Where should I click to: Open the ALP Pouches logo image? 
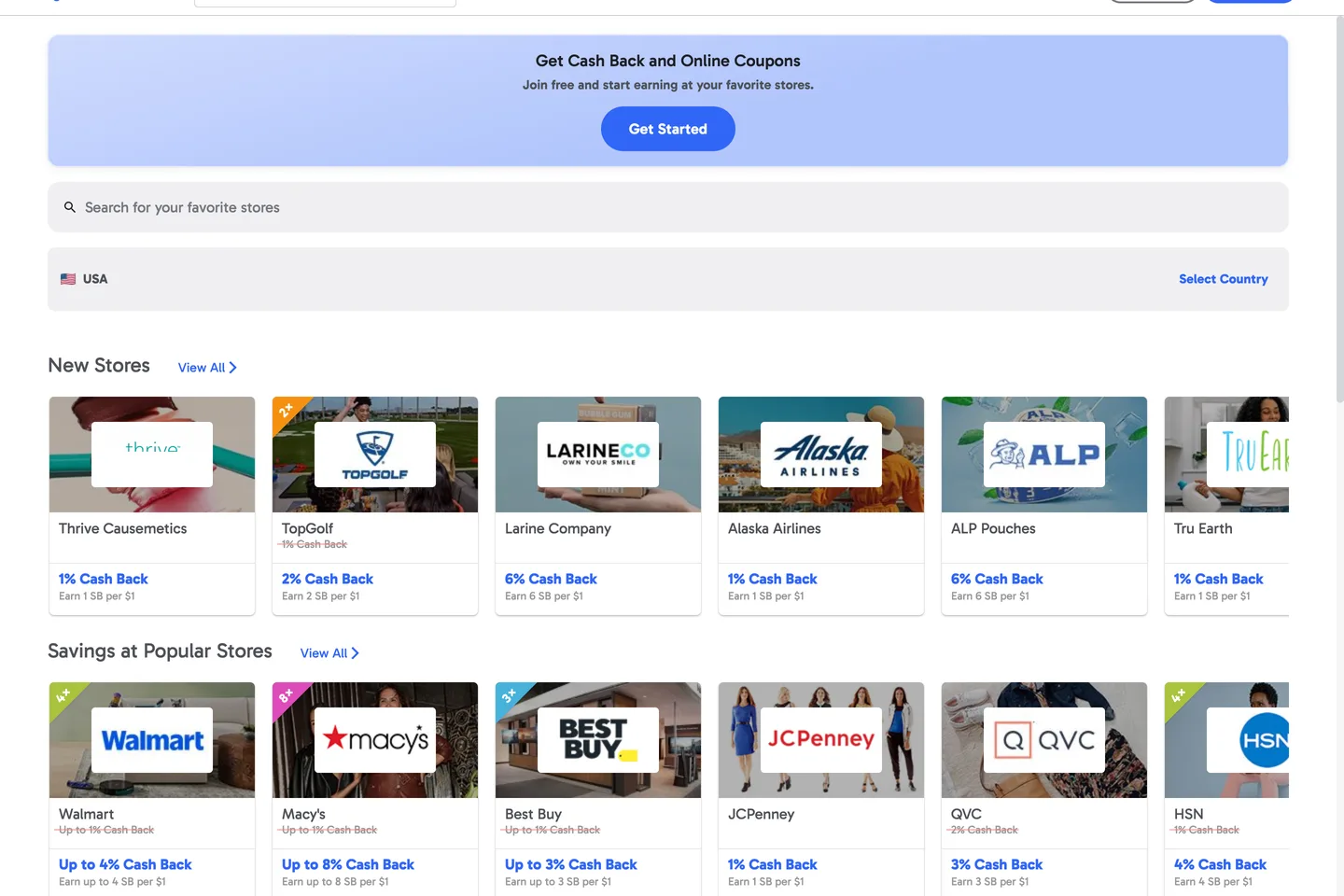pyautogui.click(x=1044, y=455)
